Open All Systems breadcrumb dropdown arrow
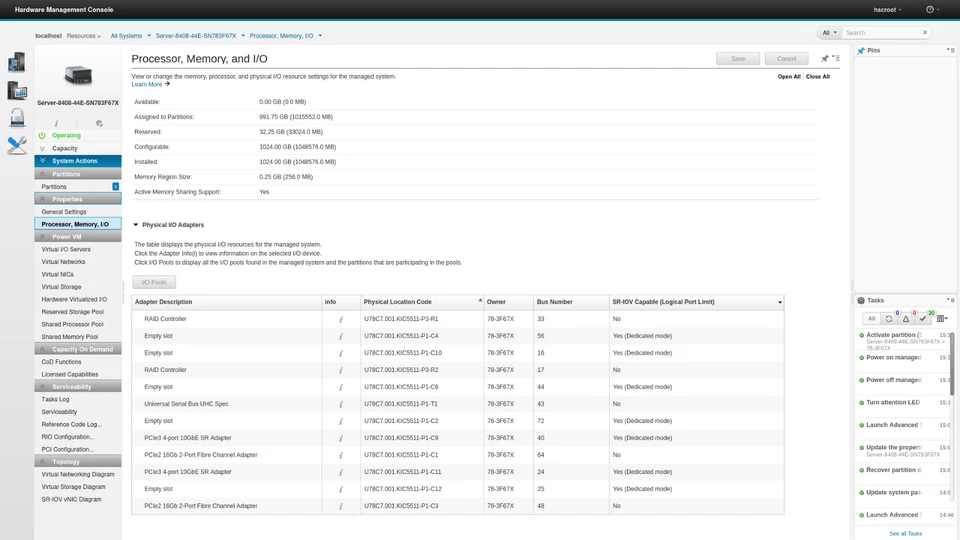The width and height of the screenshot is (960, 540). click(149, 36)
